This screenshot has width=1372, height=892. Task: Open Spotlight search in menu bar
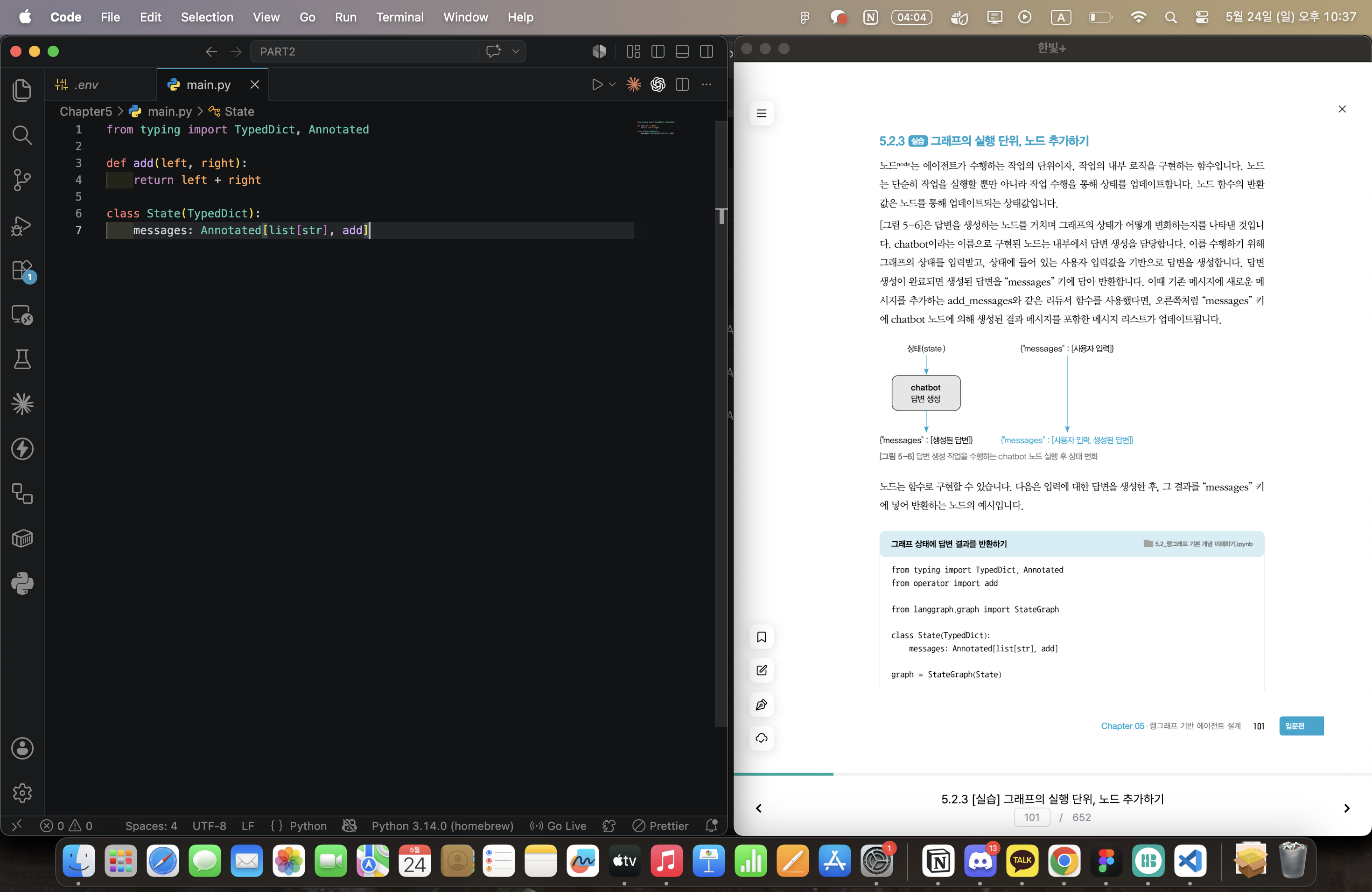click(x=1171, y=17)
